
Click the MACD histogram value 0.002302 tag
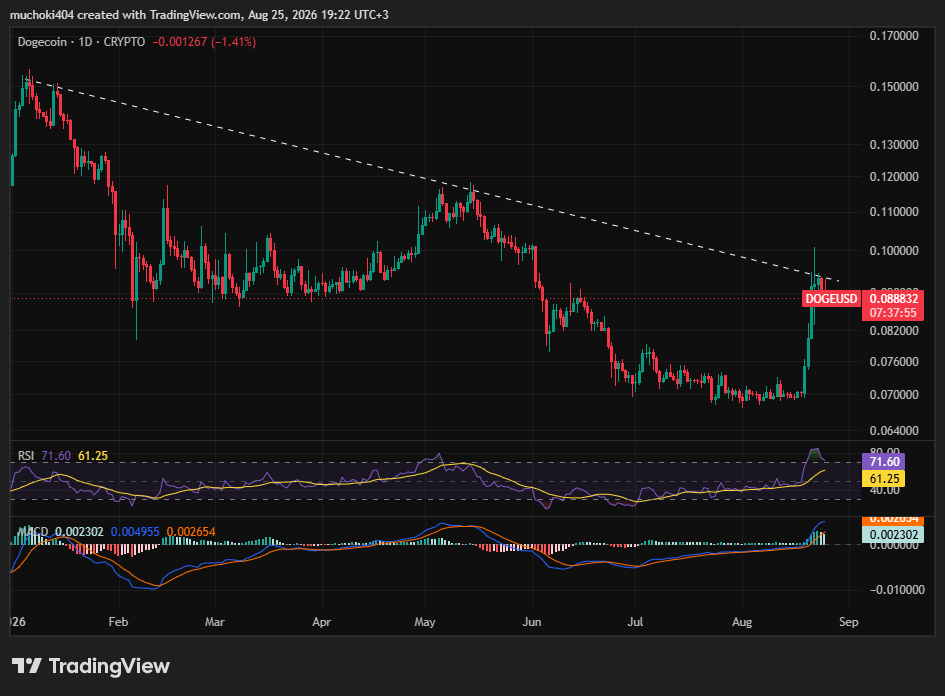893,535
